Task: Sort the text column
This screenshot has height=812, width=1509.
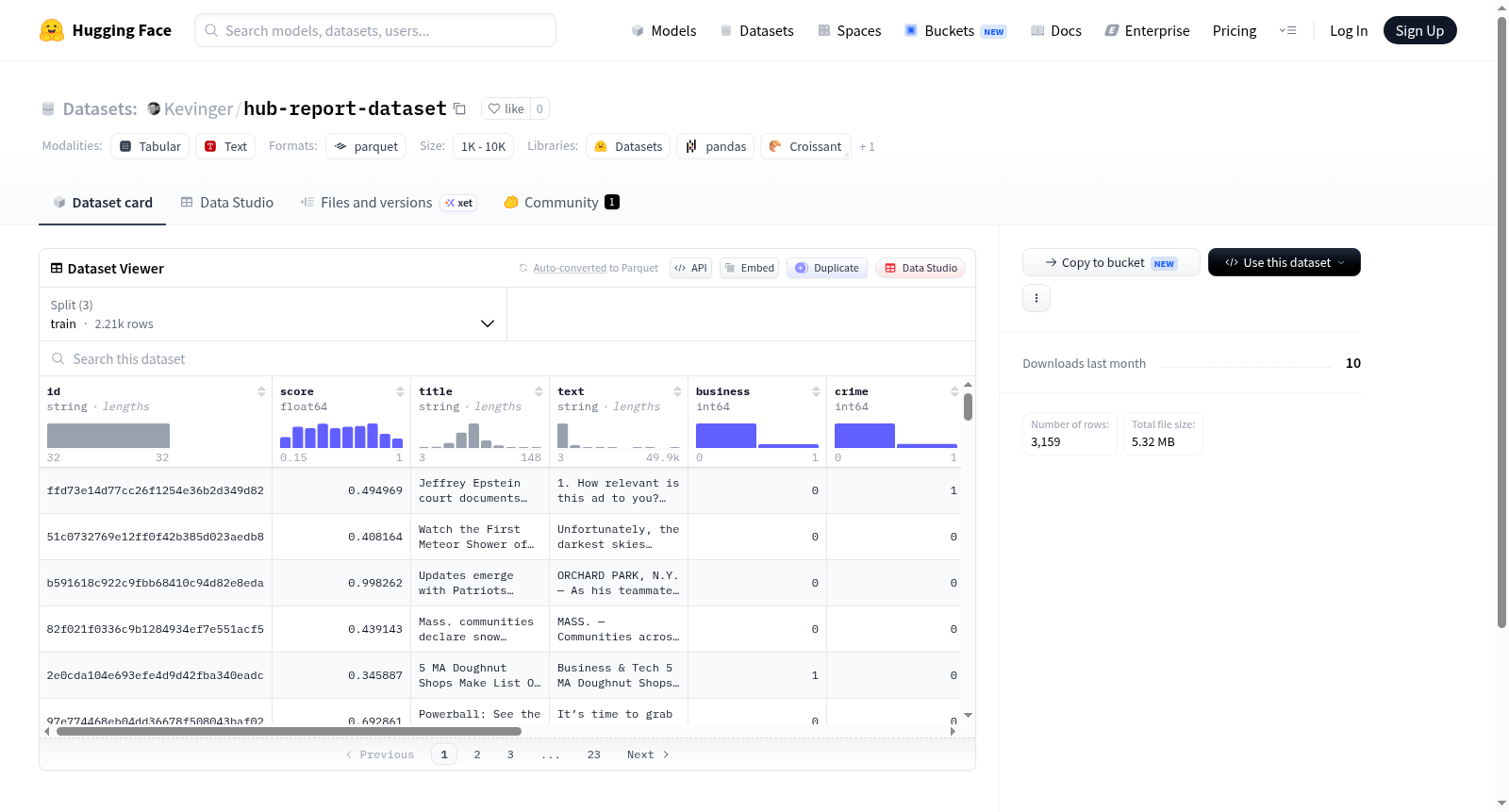Action: tap(677, 391)
